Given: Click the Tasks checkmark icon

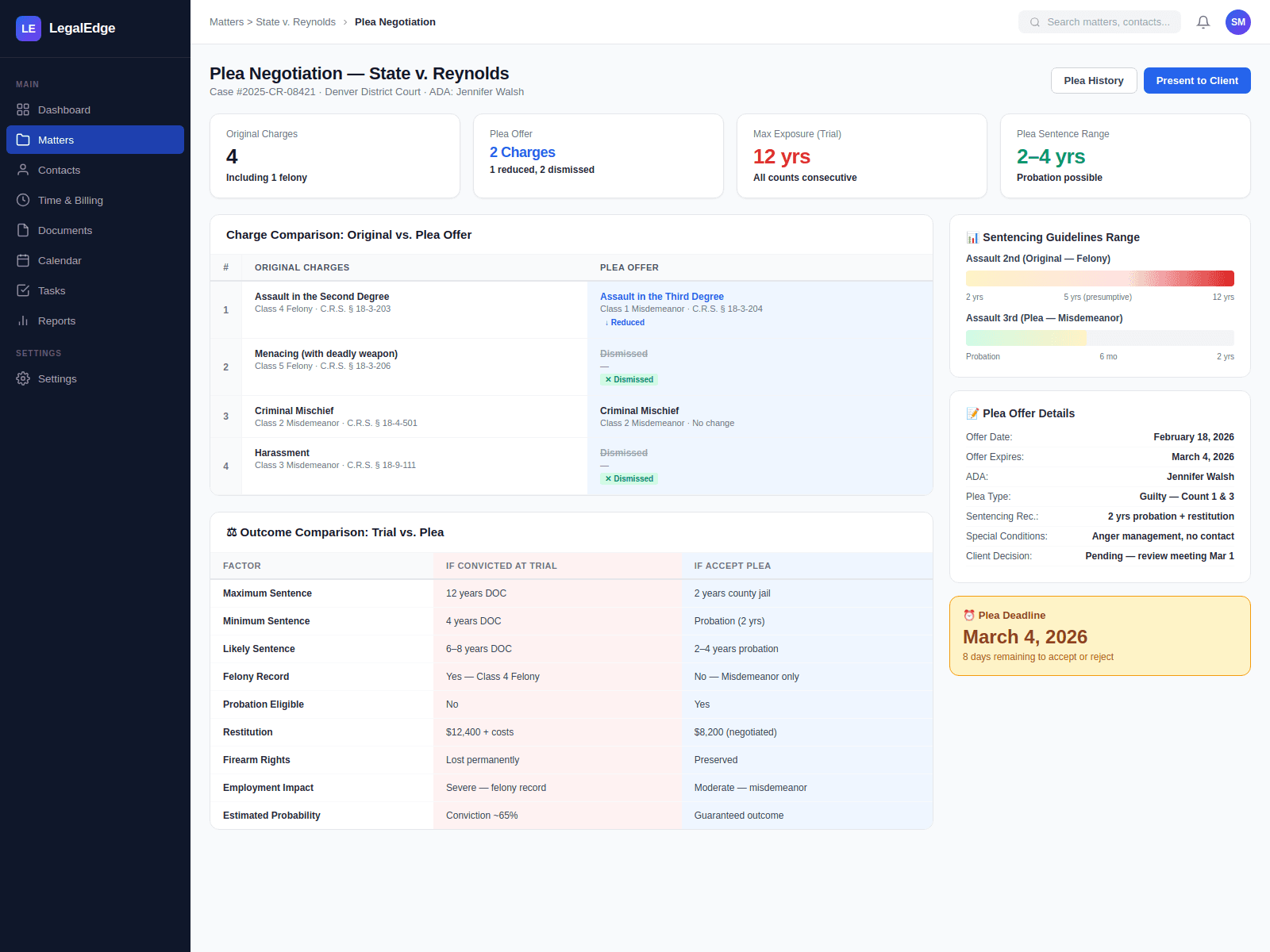Looking at the screenshot, I should pyautogui.click(x=23, y=290).
